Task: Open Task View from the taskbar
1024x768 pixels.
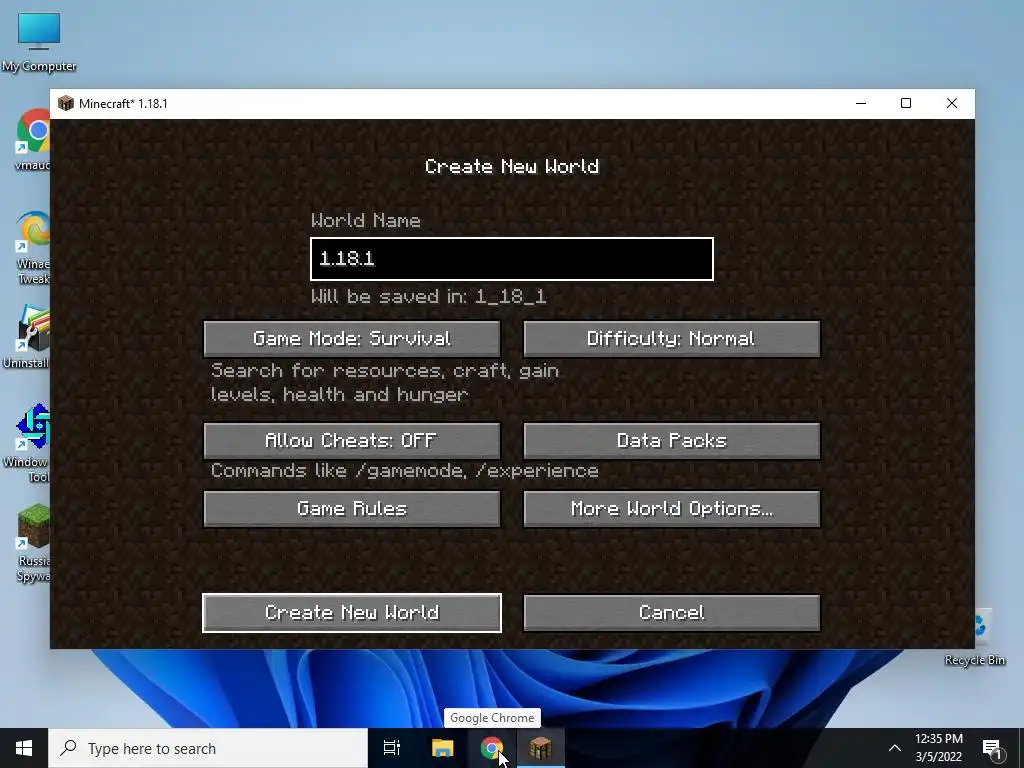Action: point(392,748)
